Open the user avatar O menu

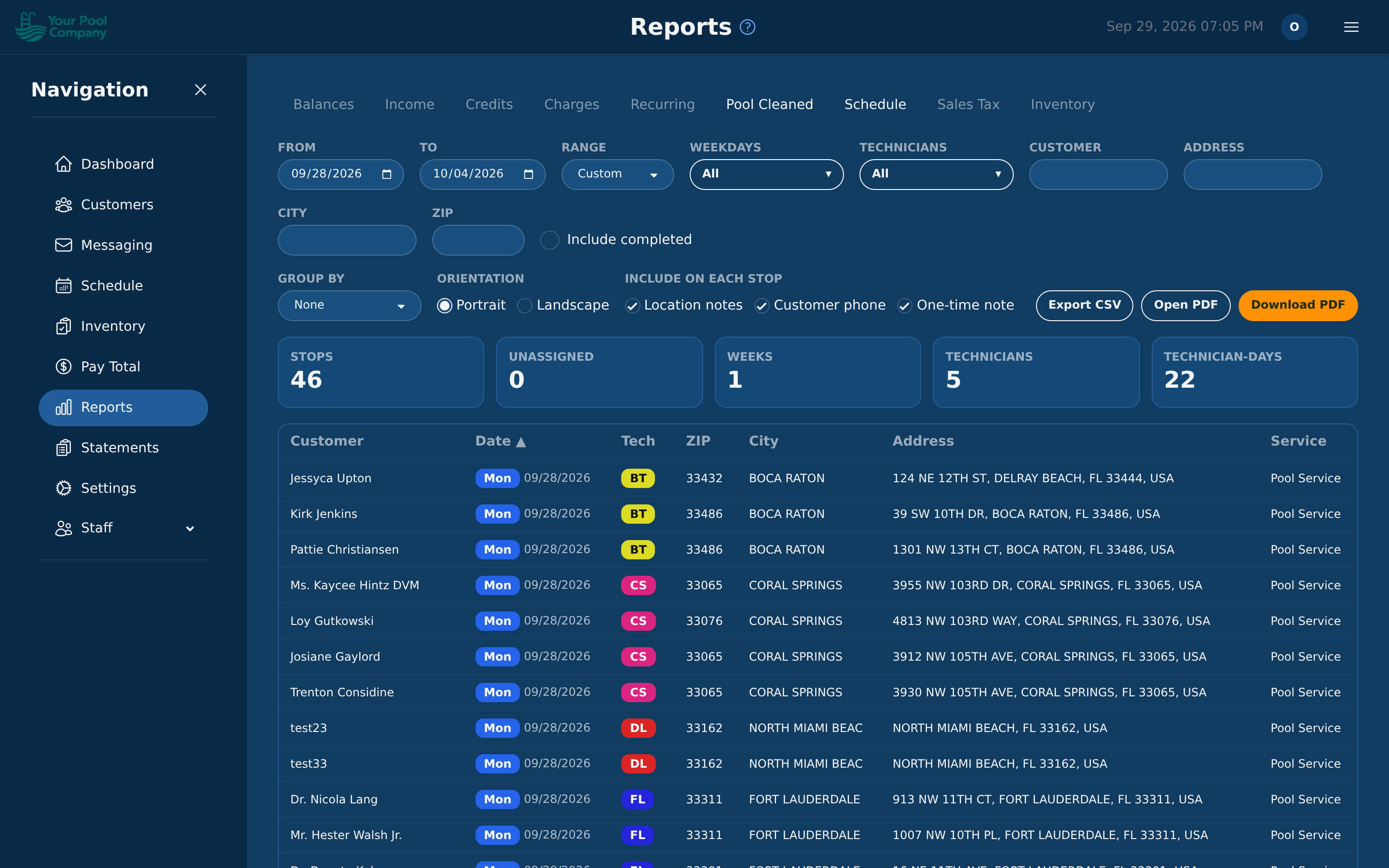(x=1294, y=27)
